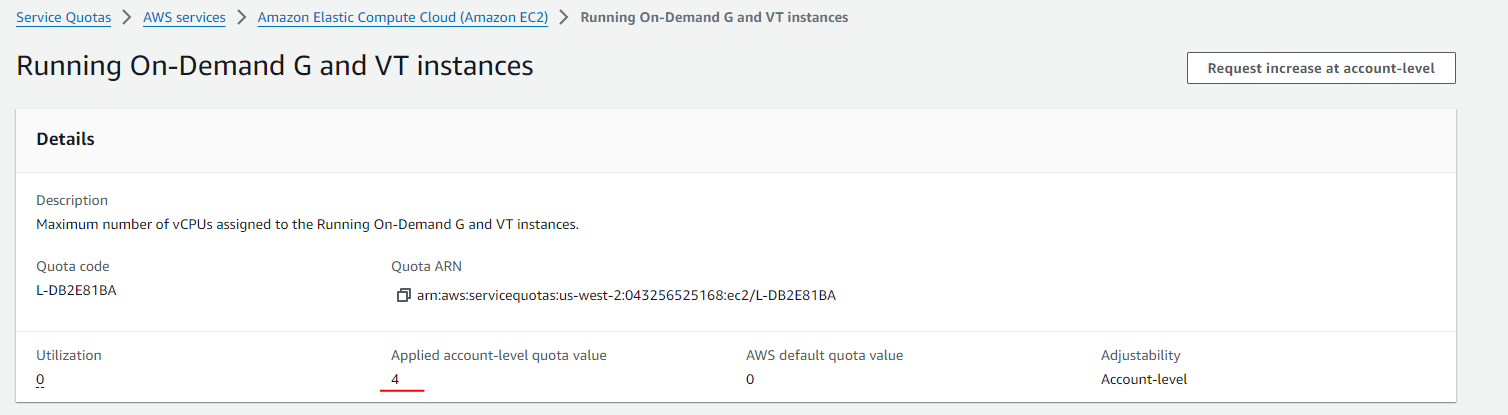Click the Utilization value 0
The height and width of the screenshot is (415, 1508).
[40, 379]
